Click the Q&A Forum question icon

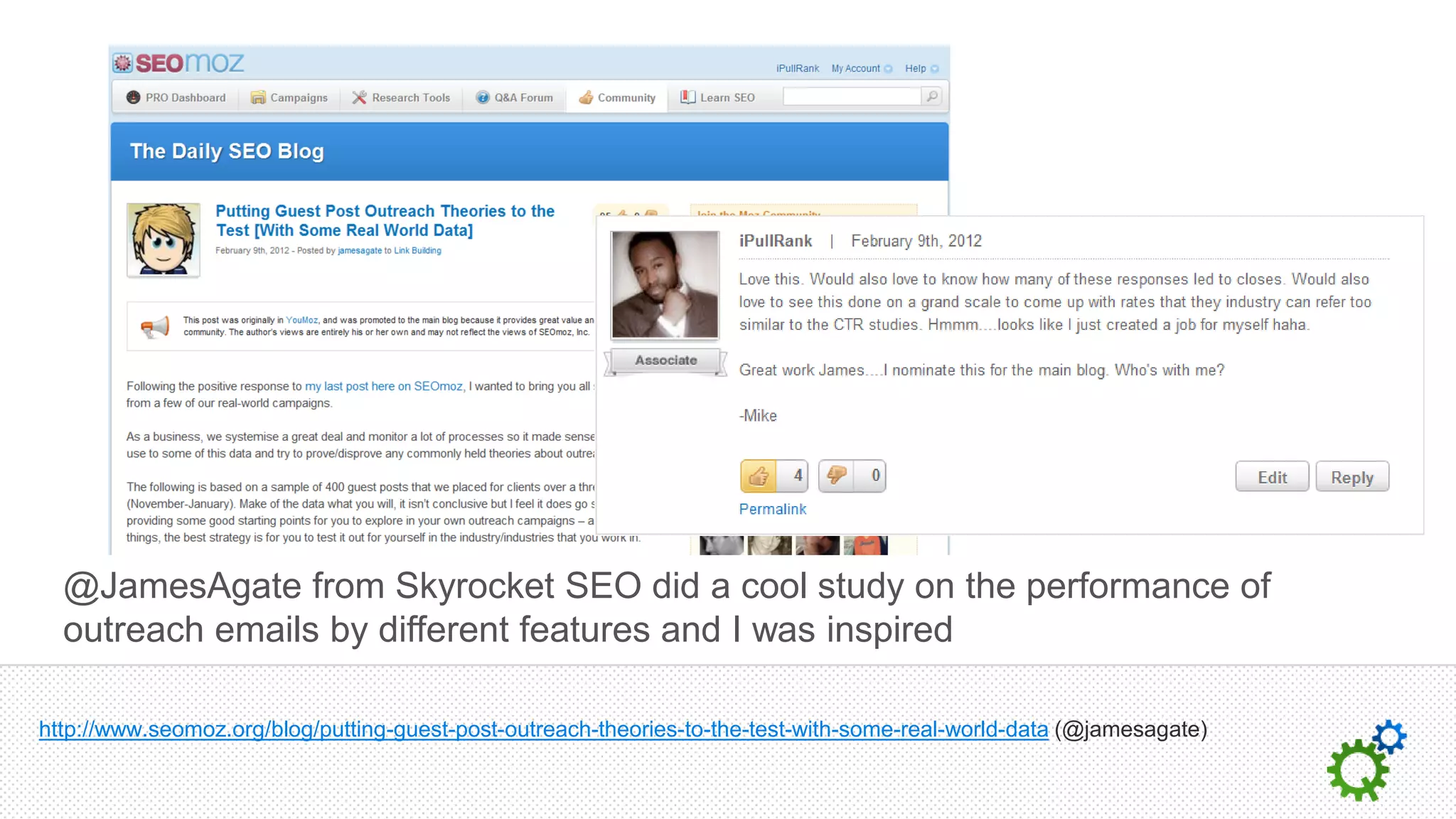tap(483, 97)
